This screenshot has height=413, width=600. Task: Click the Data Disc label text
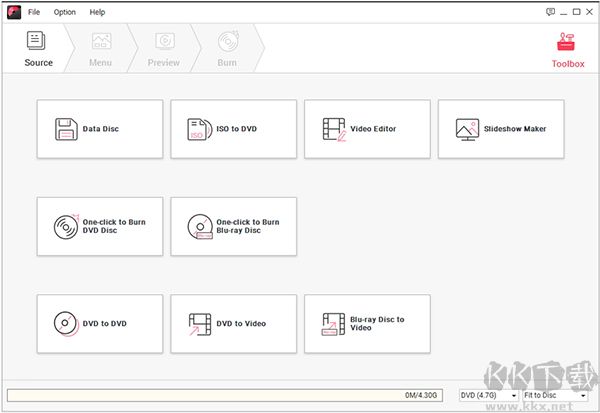101,129
